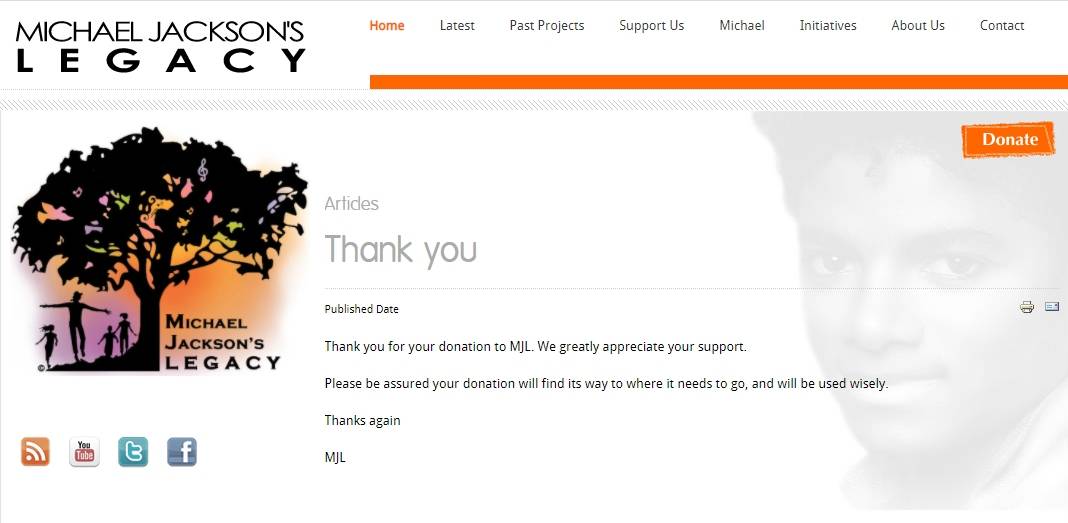This screenshot has width=1068, height=523.
Task: Select the Home menu item
Action: [x=387, y=26]
